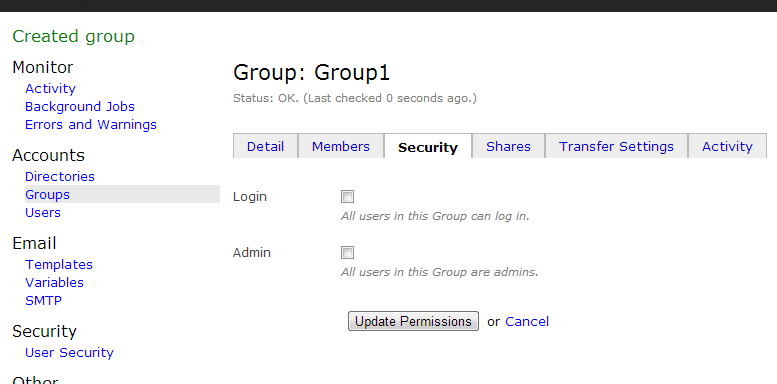Open email Variables link
The width and height of the screenshot is (777, 384).
pyautogui.click(x=55, y=282)
